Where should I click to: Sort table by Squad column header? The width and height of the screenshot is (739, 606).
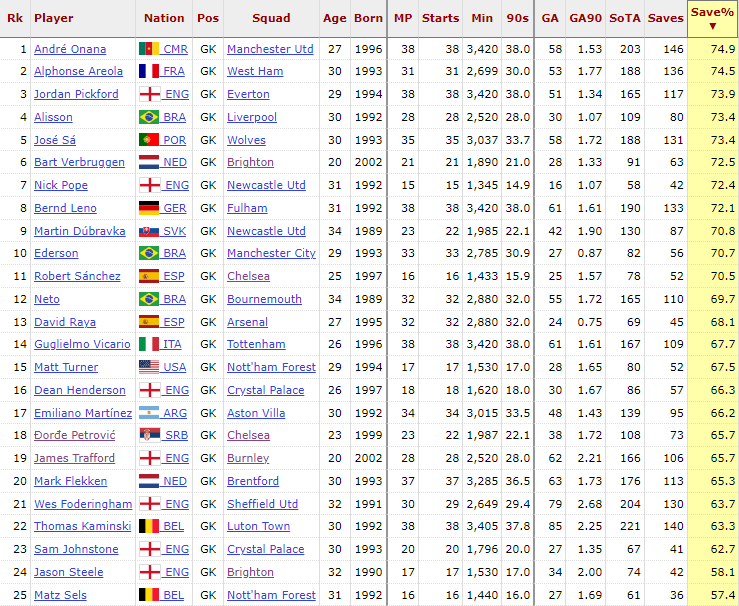click(271, 18)
